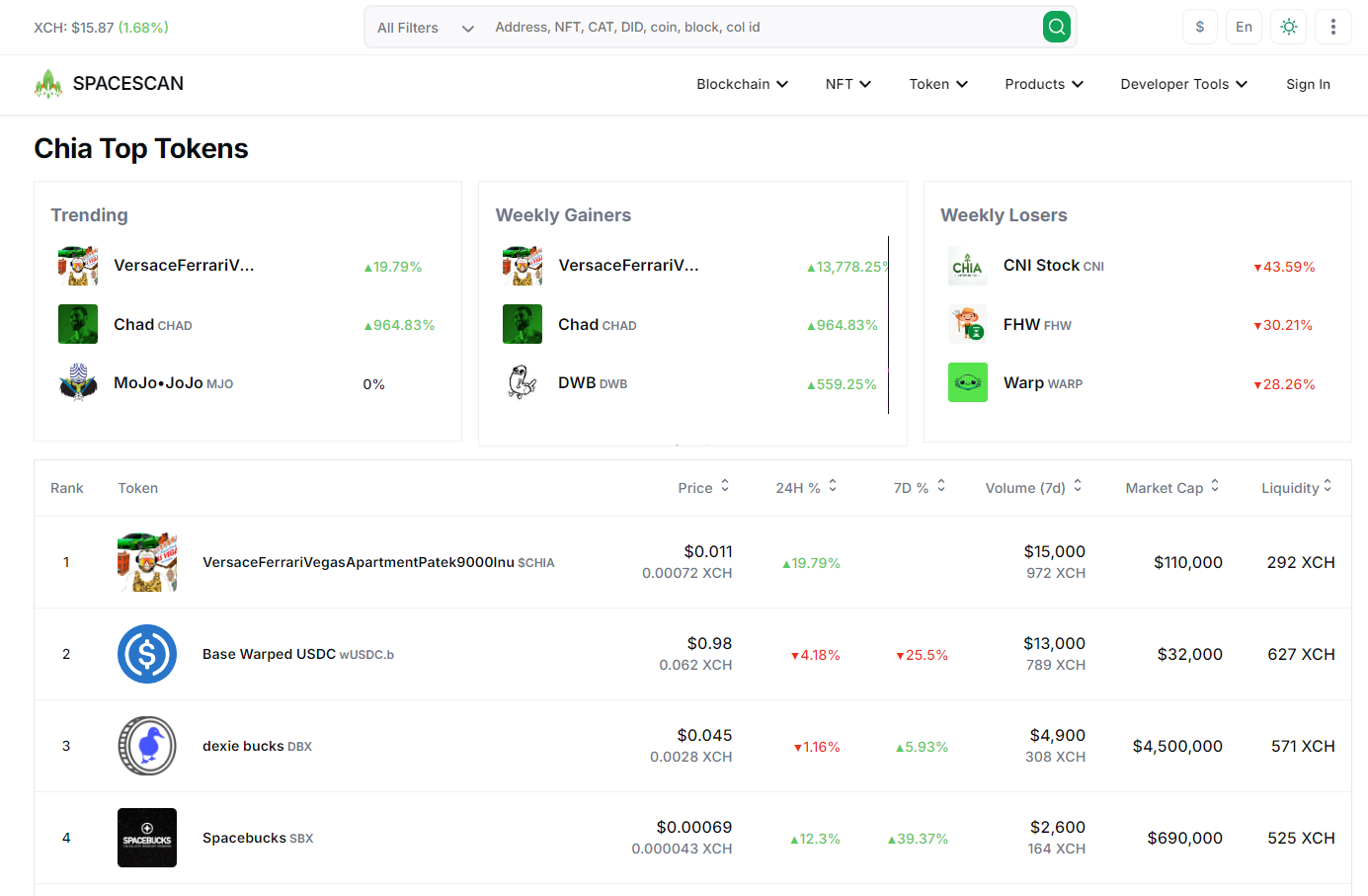Click the 559.25% gain value for DWB
The image size is (1368, 896).
842,384
